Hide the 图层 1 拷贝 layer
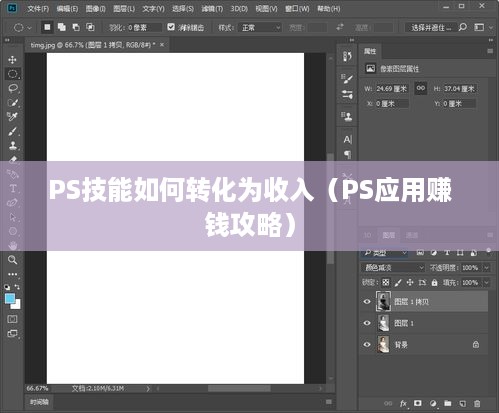 click(367, 301)
